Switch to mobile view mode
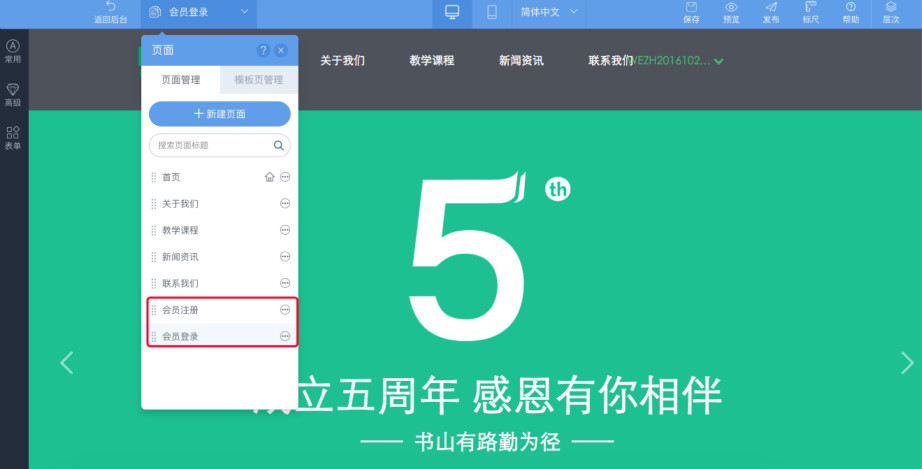 pos(492,13)
